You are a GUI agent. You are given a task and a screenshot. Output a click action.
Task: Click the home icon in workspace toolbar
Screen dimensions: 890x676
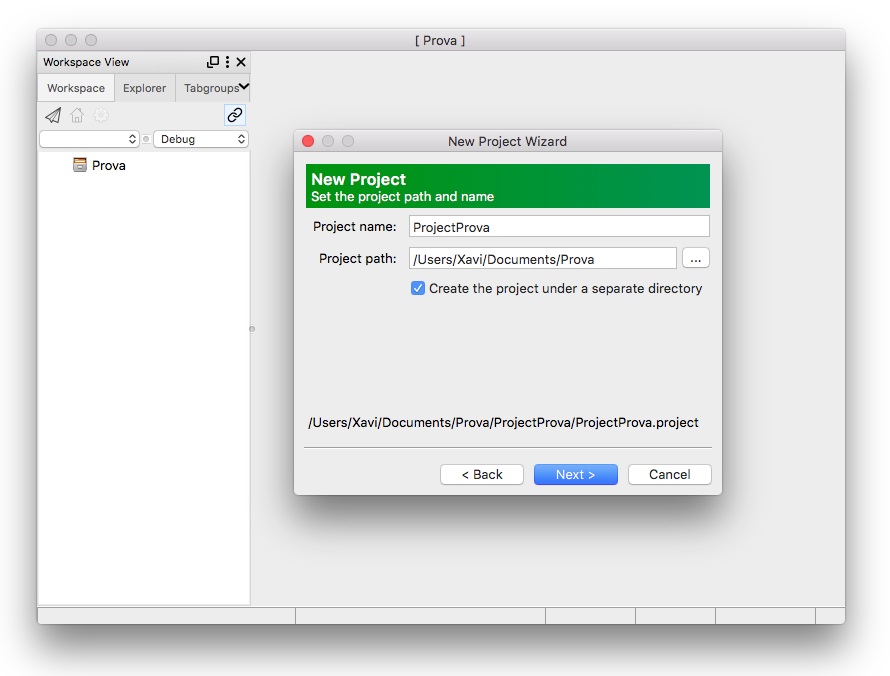coord(77,115)
